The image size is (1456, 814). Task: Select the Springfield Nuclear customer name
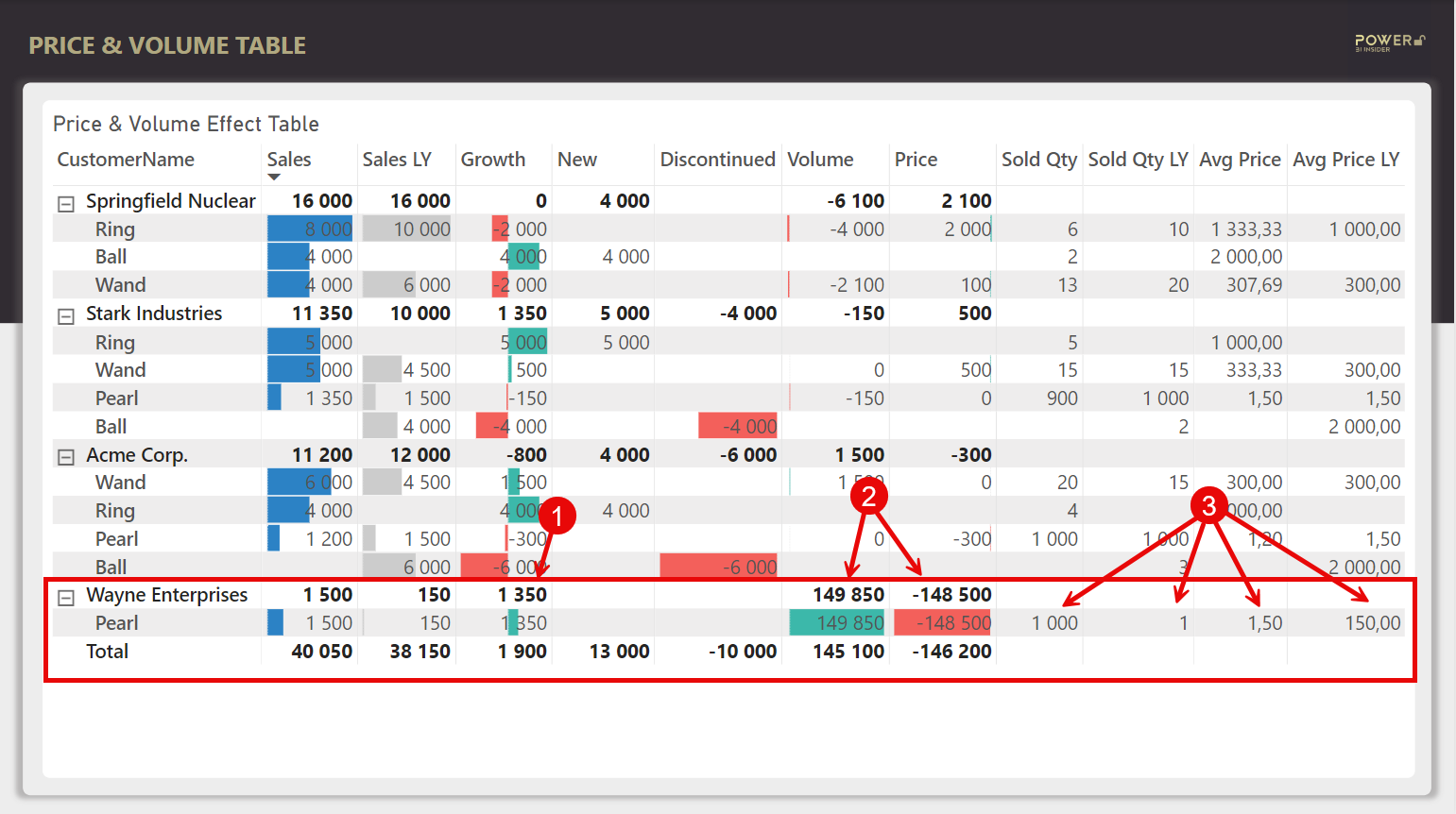(x=171, y=201)
